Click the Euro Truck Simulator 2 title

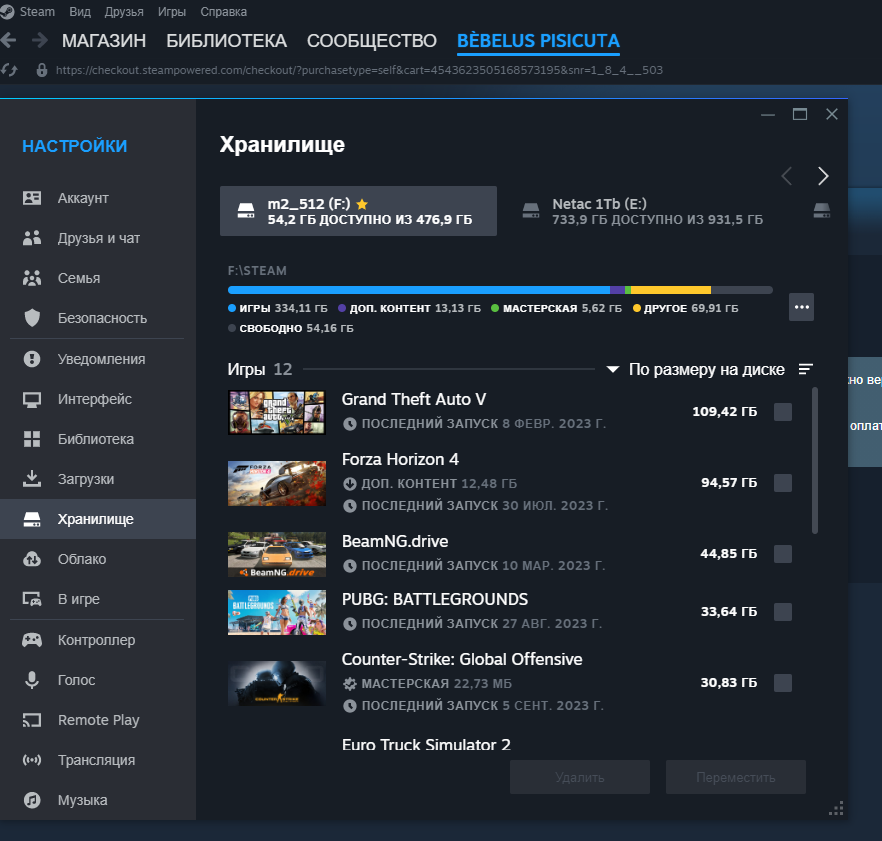click(x=426, y=744)
